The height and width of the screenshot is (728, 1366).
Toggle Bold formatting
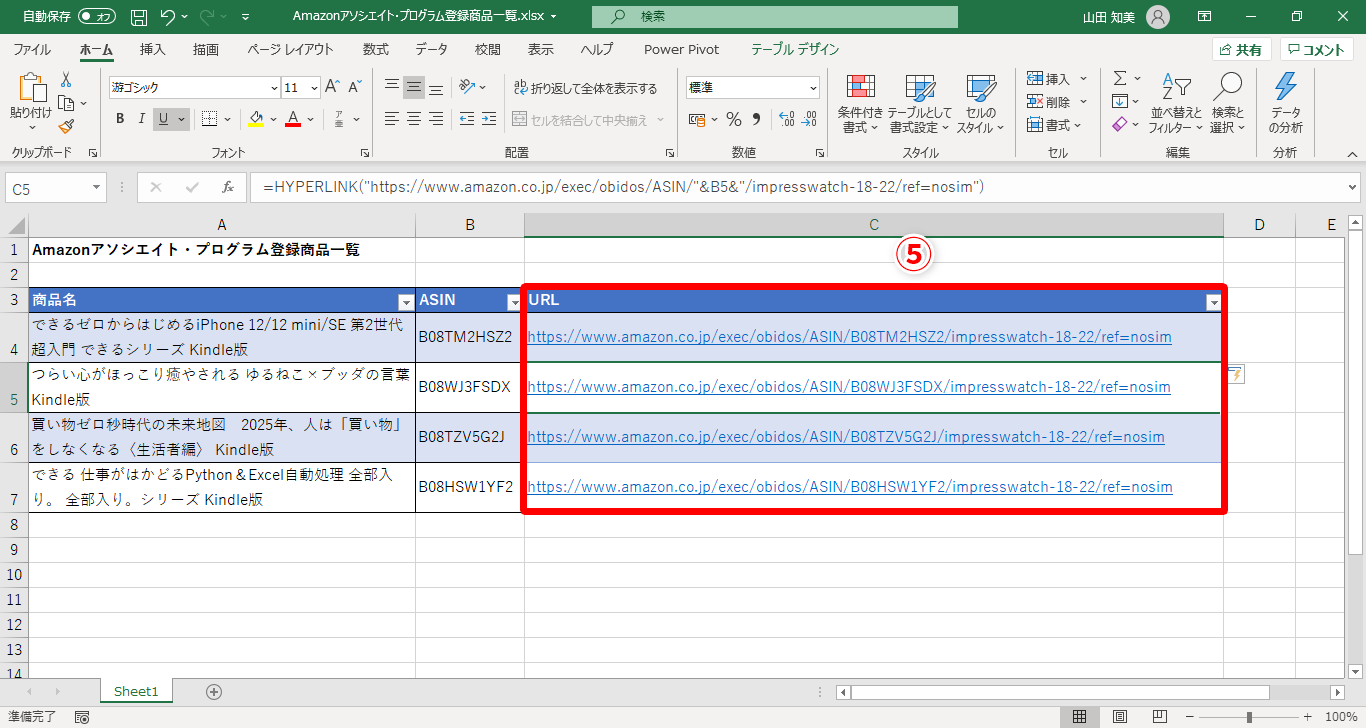[119, 119]
